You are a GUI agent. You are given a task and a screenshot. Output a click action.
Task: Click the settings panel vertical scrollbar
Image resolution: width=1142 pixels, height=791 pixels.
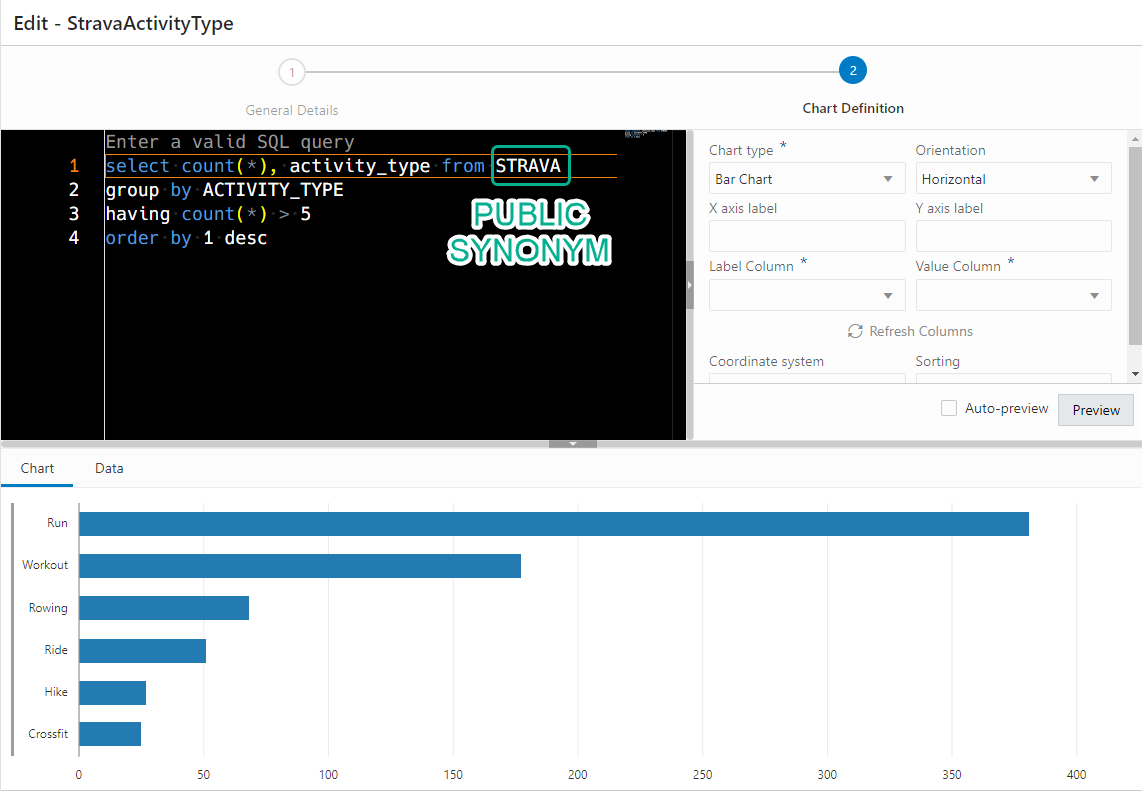click(1135, 246)
